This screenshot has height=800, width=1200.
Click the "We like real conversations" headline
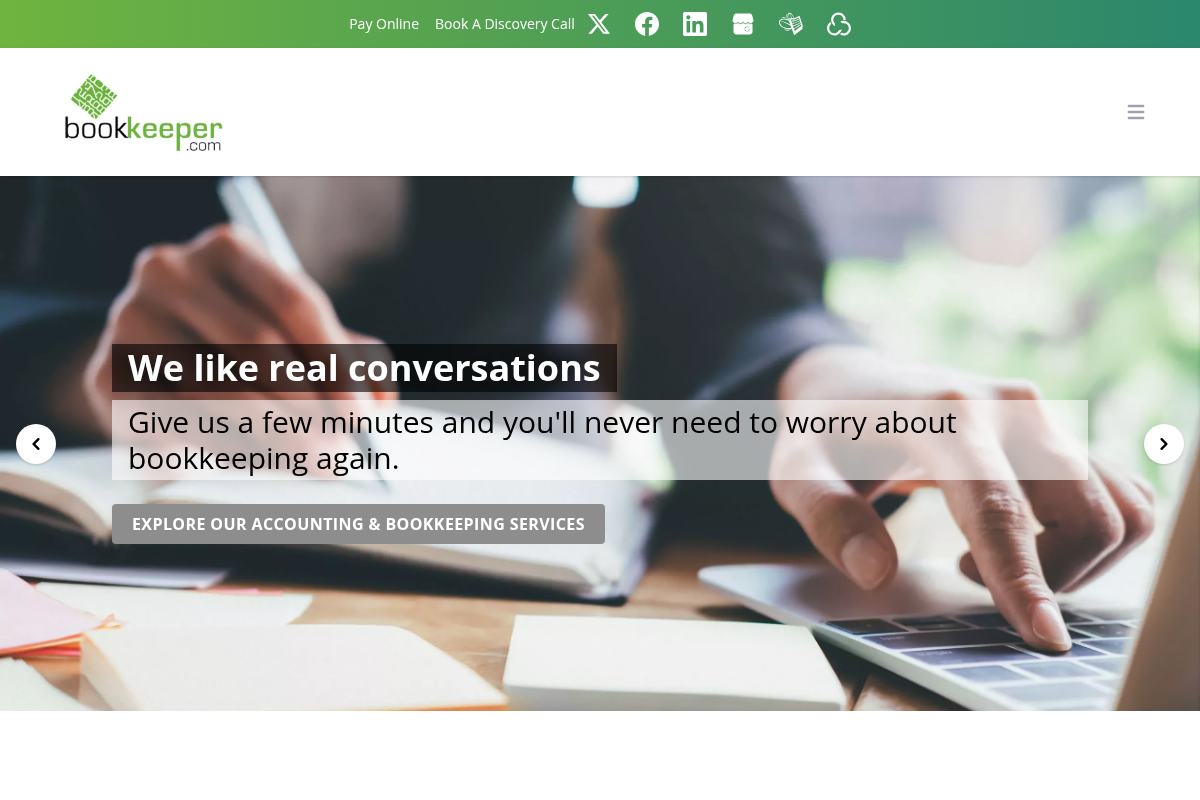click(364, 368)
